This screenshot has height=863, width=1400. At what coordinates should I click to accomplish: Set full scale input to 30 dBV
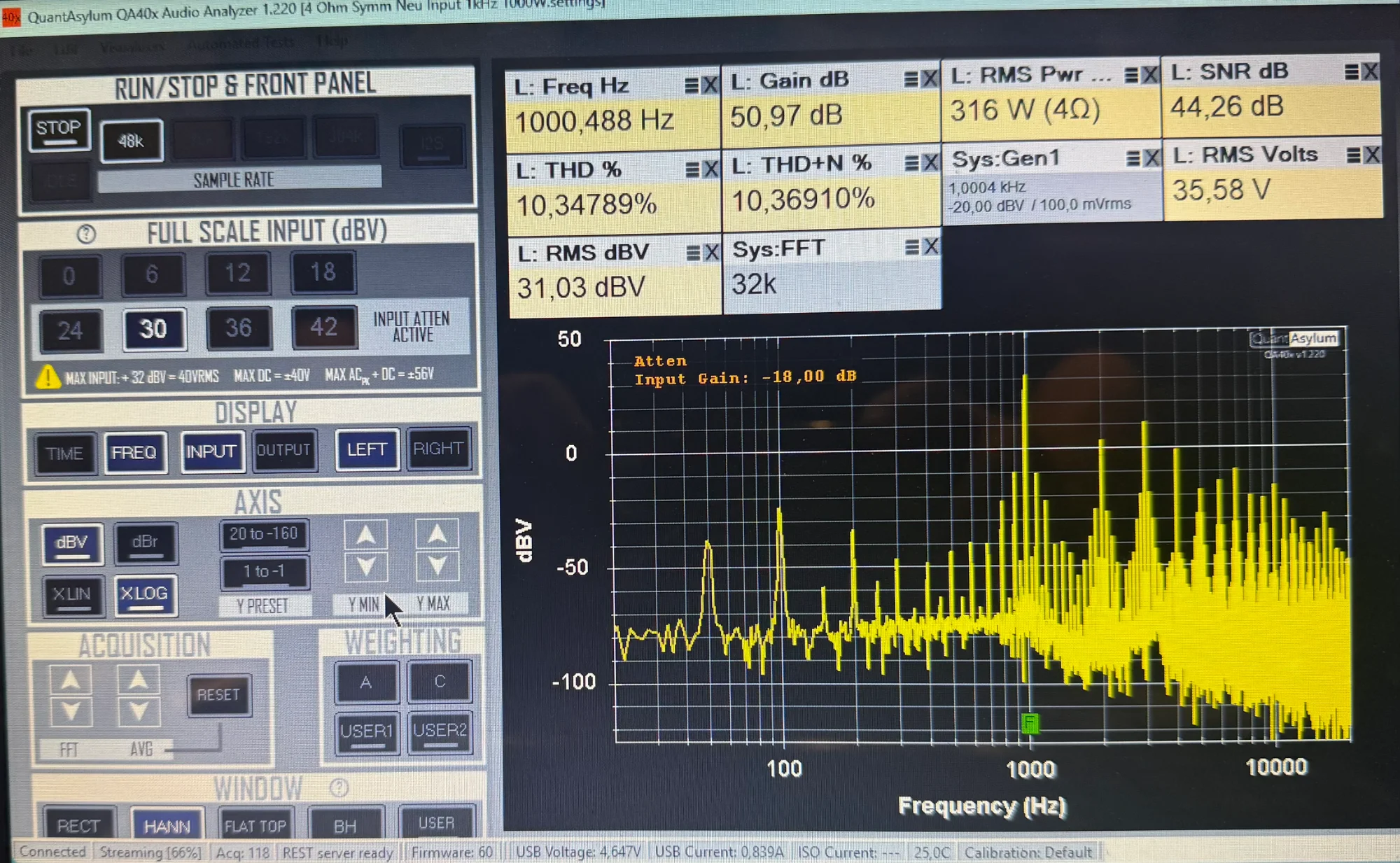(154, 329)
